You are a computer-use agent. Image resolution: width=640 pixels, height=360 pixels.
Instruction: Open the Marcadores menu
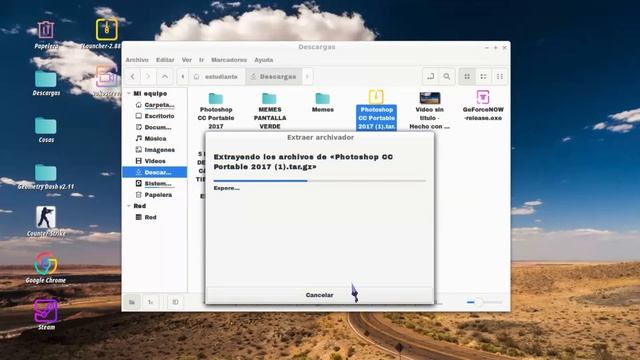(x=229, y=60)
